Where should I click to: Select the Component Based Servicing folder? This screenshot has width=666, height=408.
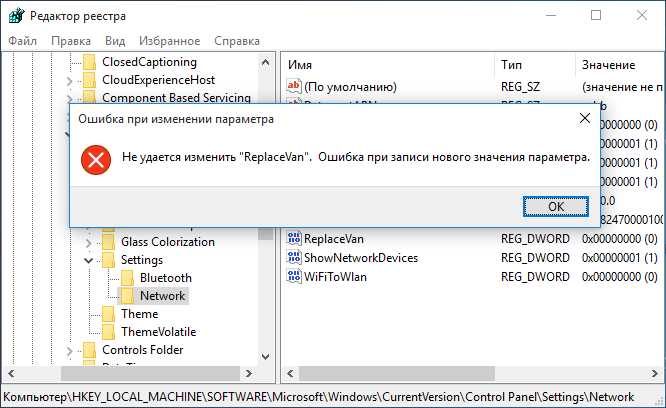coord(176,98)
